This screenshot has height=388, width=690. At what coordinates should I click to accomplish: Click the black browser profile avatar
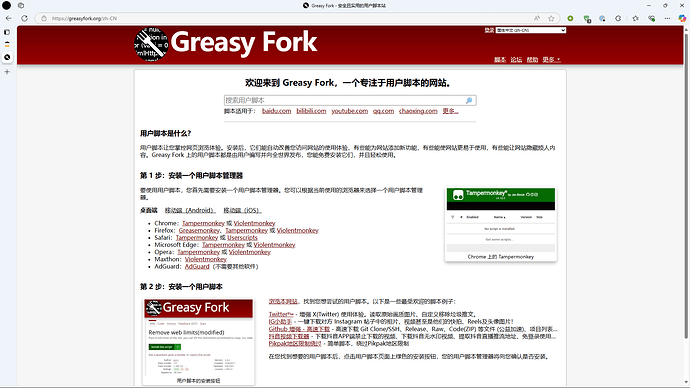tap(7, 6)
